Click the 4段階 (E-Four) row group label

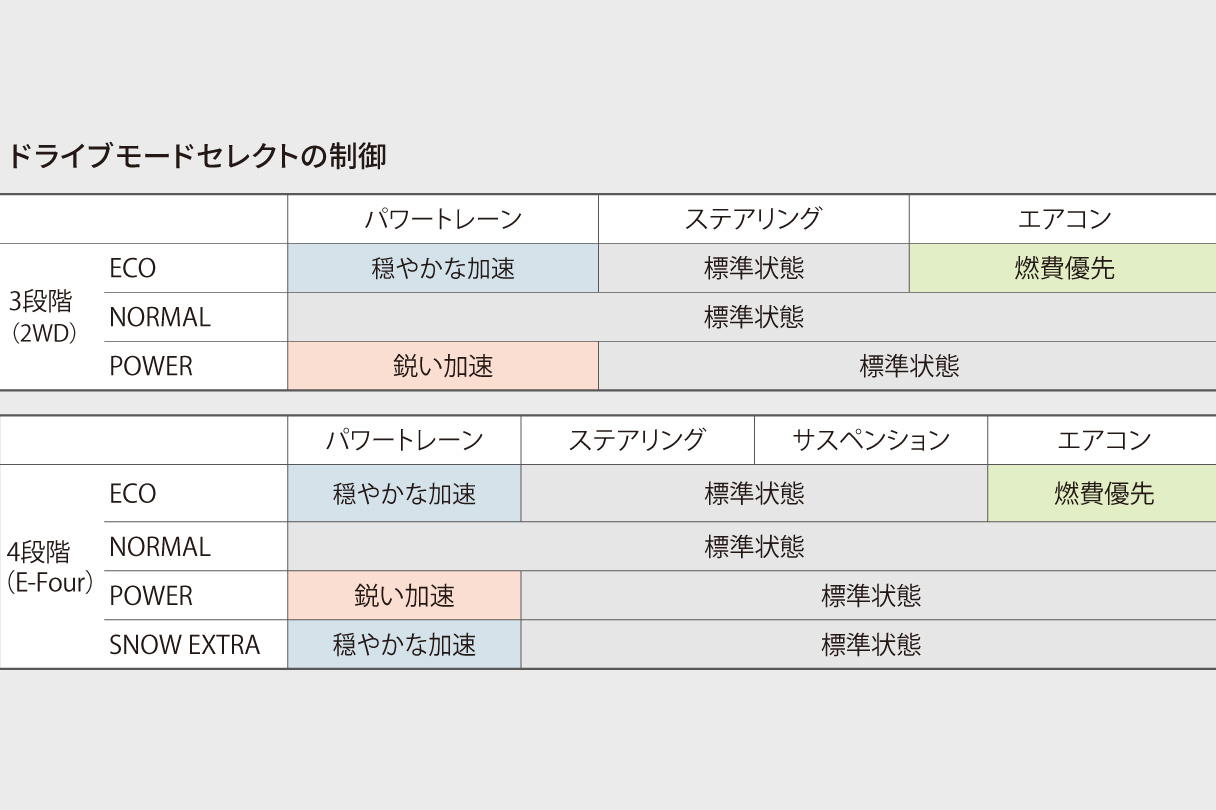coord(50,567)
